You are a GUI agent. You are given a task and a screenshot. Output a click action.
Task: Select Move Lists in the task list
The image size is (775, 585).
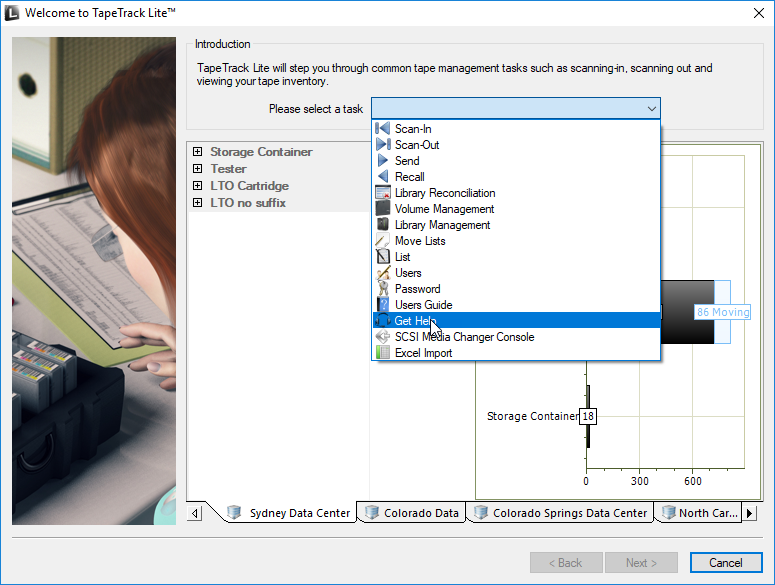(516, 241)
